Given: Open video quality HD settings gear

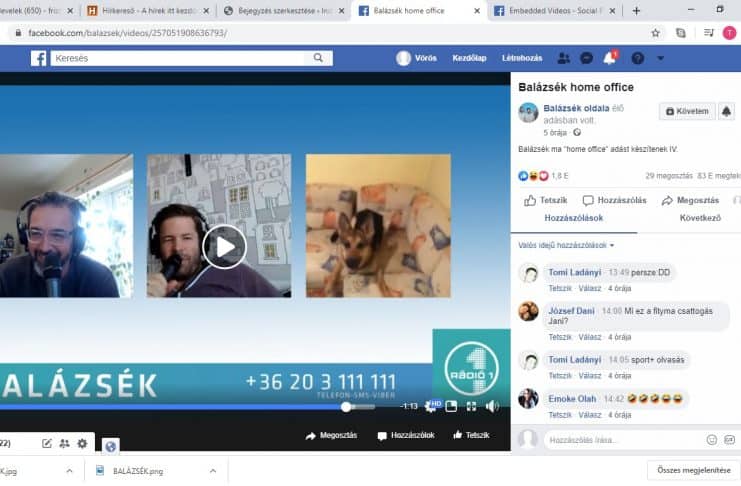Looking at the screenshot, I should (432, 406).
